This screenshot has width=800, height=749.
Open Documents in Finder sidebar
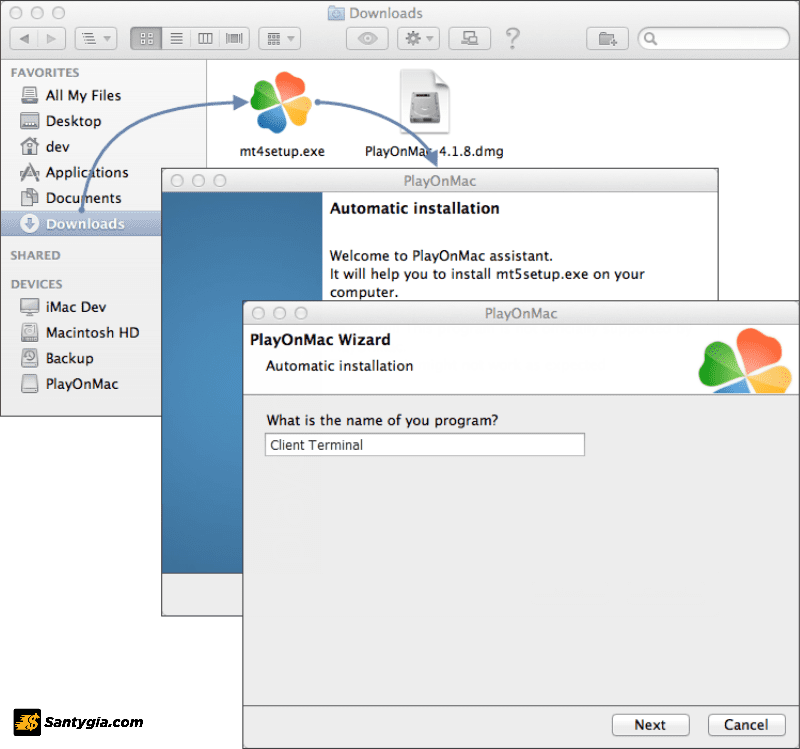(83, 198)
